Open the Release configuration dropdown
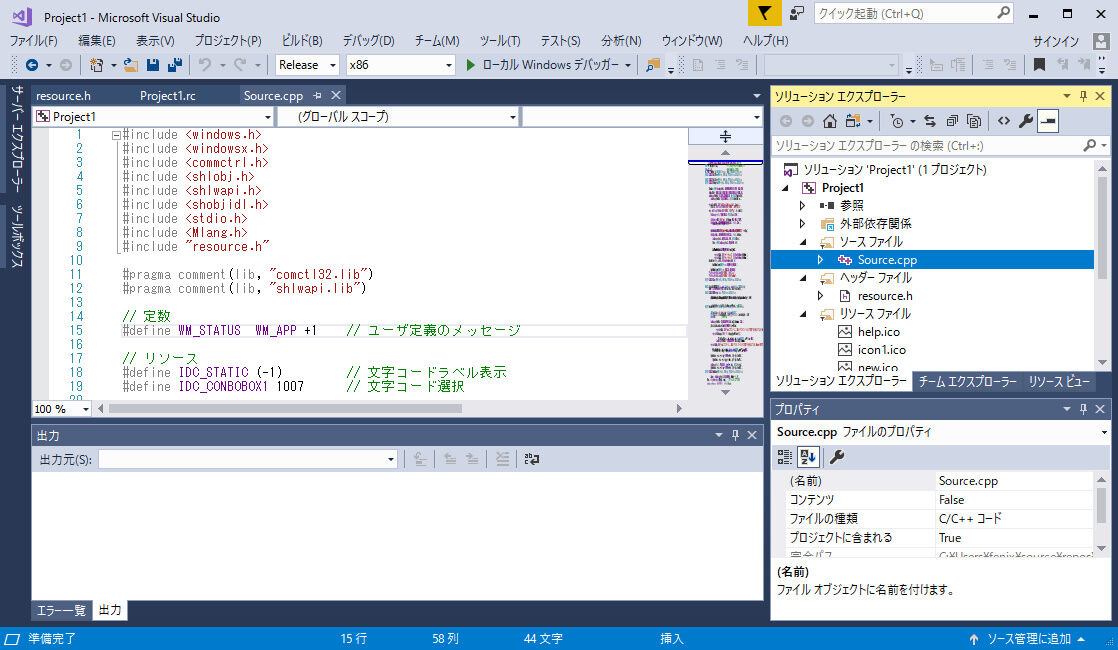Screen dimensions: 1118x650 coord(307,65)
